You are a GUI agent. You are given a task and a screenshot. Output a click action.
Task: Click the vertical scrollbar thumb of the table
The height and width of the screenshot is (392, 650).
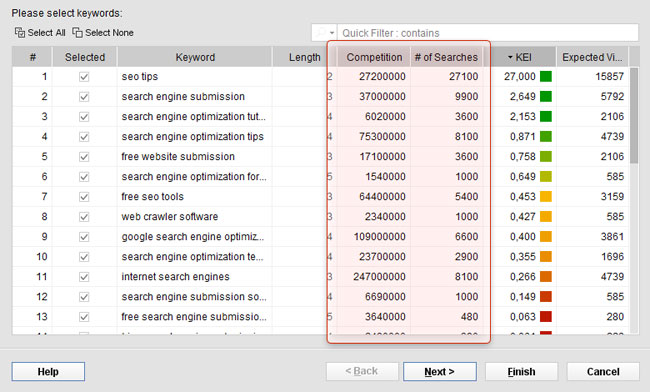point(634,116)
